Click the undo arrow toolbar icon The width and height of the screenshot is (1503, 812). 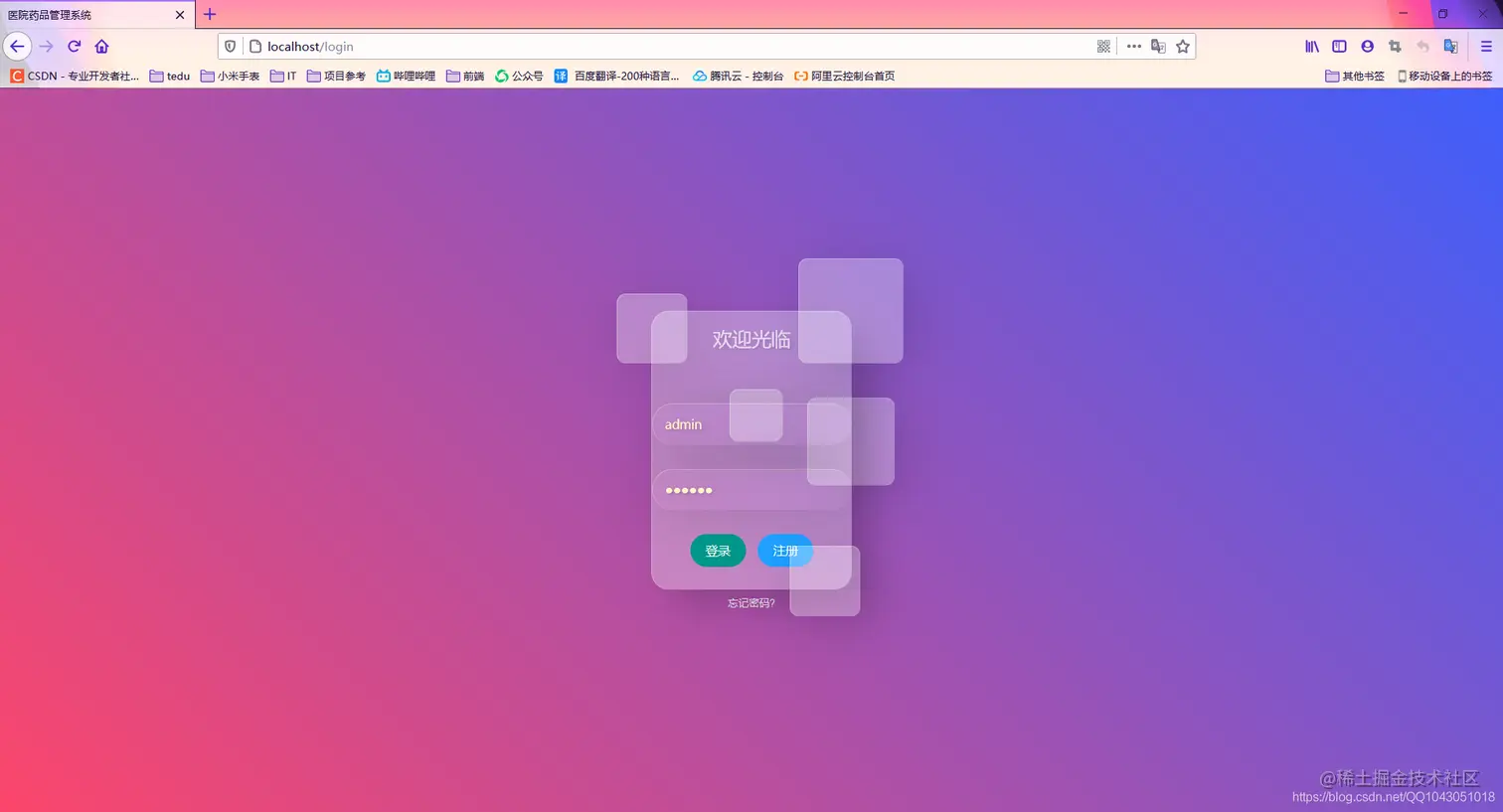coord(1422,47)
